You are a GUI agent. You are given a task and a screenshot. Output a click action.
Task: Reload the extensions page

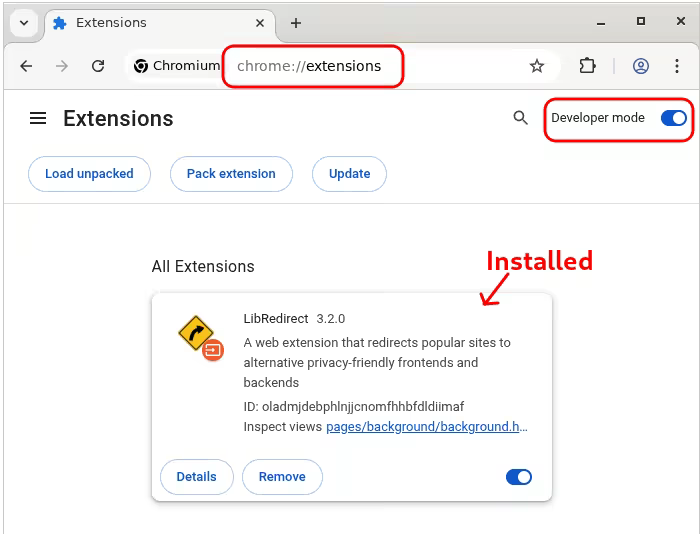click(x=98, y=66)
